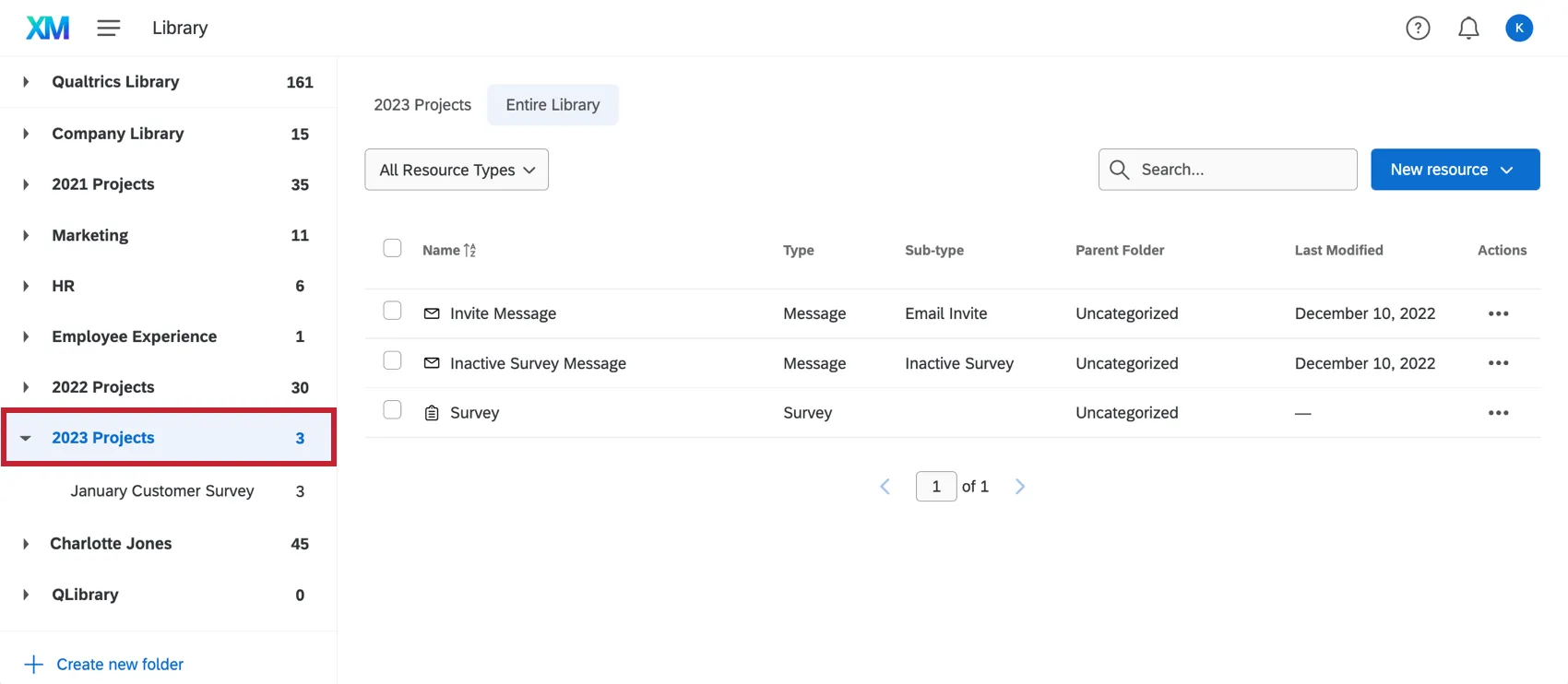Open the All Resource Types dropdown
Image resolution: width=1568 pixels, height=684 pixels.
pyautogui.click(x=457, y=170)
